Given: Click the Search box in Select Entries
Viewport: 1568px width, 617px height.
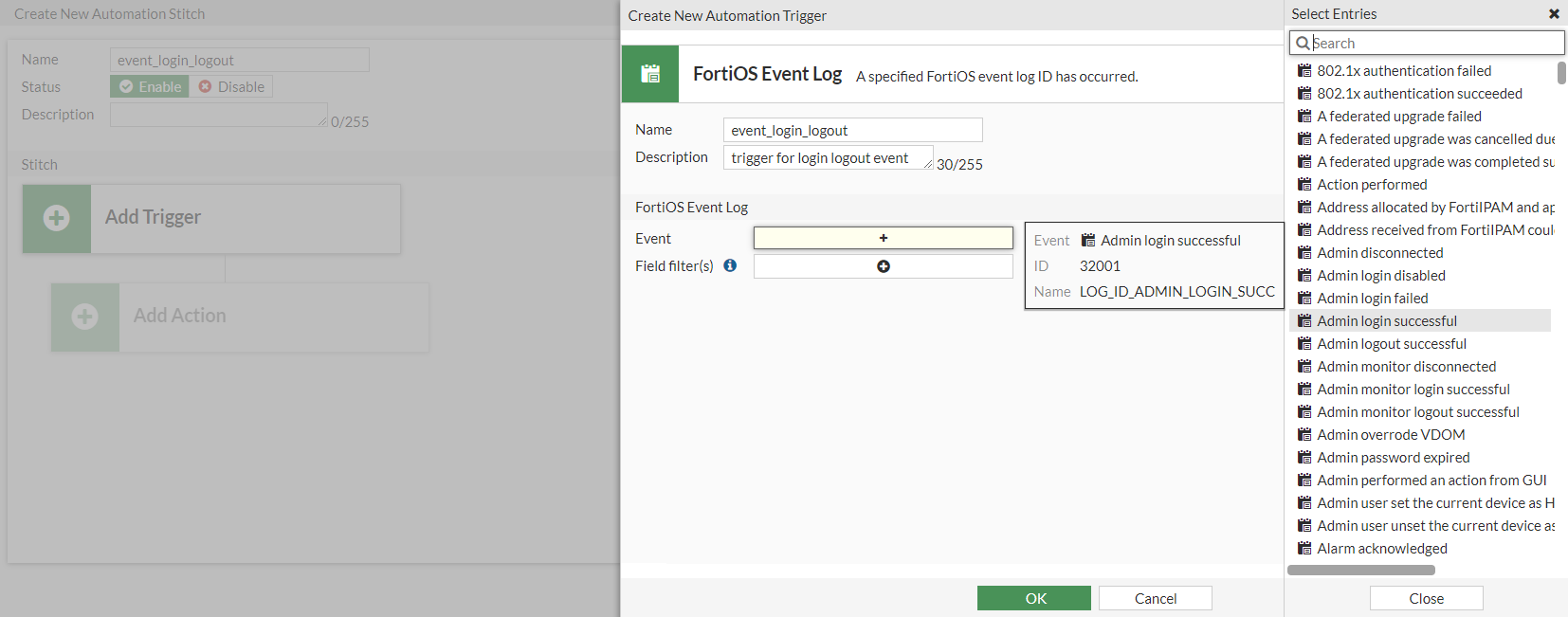Looking at the screenshot, I should click(x=1427, y=43).
